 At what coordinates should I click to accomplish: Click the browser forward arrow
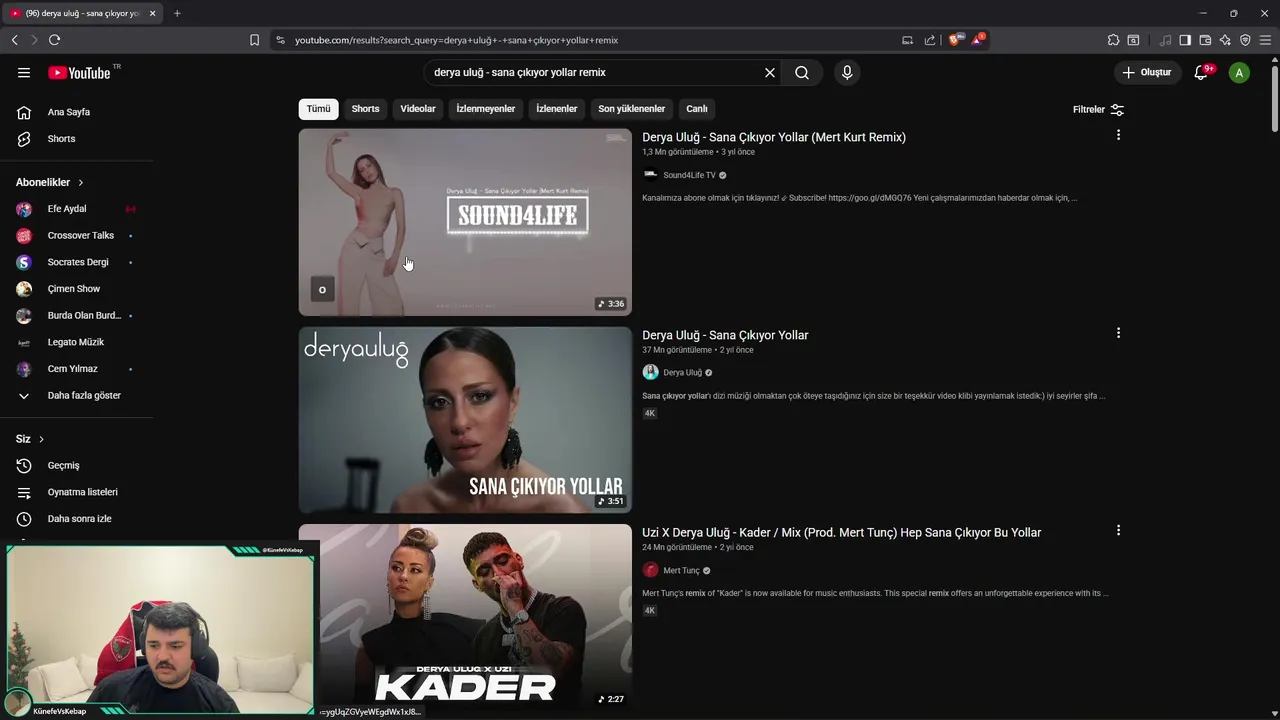click(x=34, y=40)
